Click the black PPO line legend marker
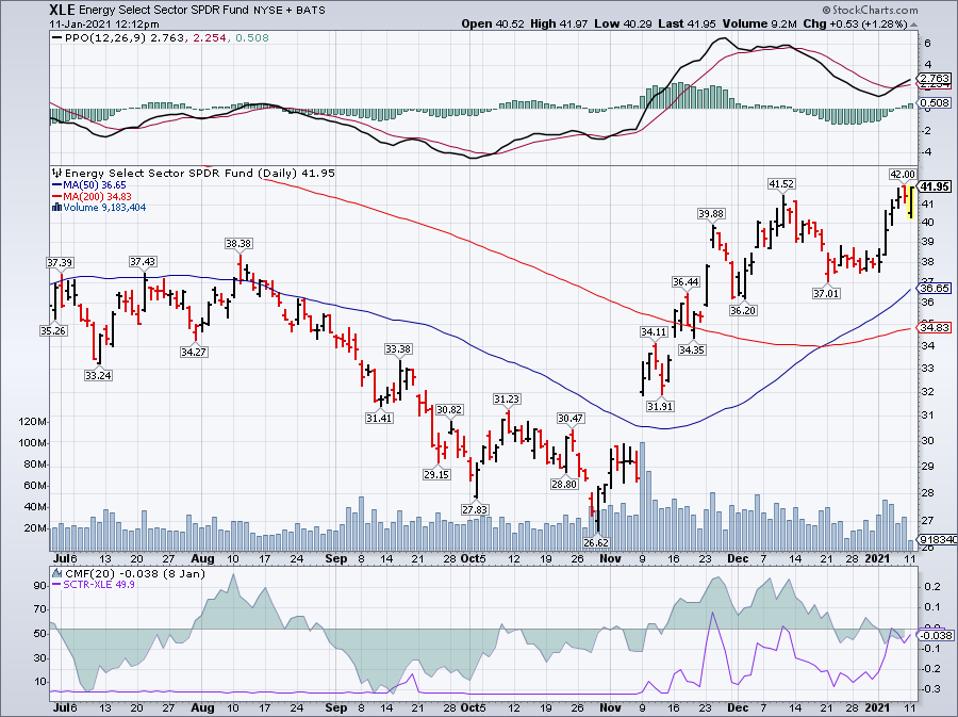Viewport: 958px width, 717px height. [57, 38]
